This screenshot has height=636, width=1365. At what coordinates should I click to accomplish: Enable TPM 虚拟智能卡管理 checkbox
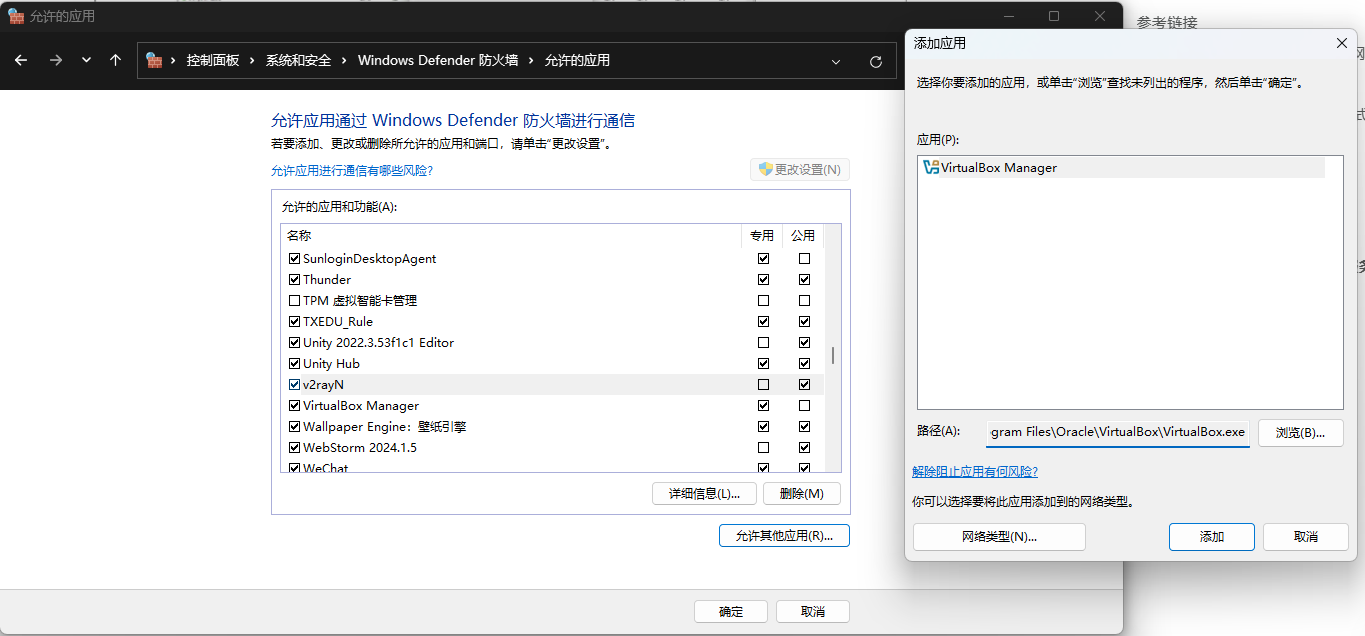pyautogui.click(x=295, y=300)
